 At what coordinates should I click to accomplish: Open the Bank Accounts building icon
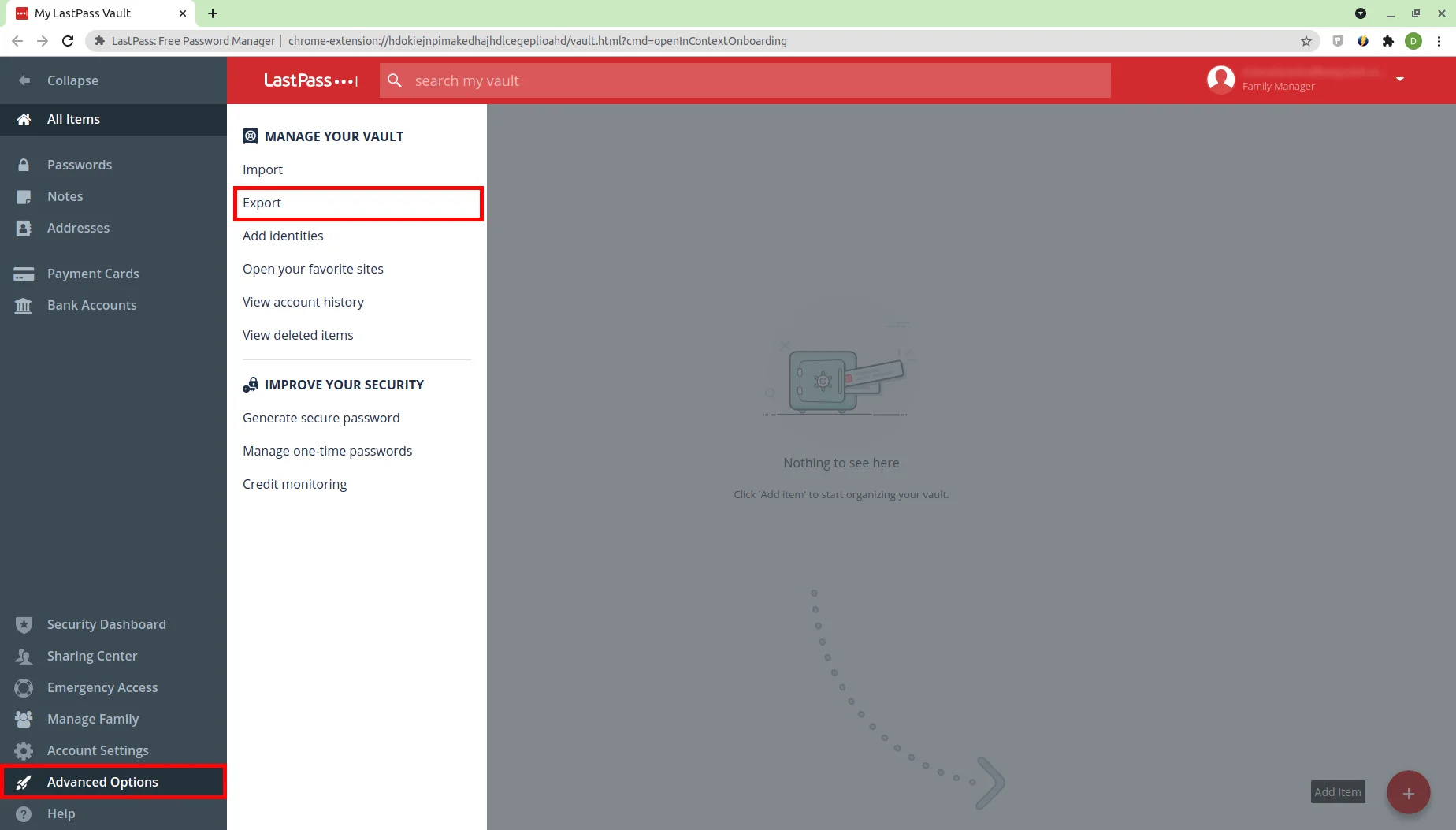point(24,305)
